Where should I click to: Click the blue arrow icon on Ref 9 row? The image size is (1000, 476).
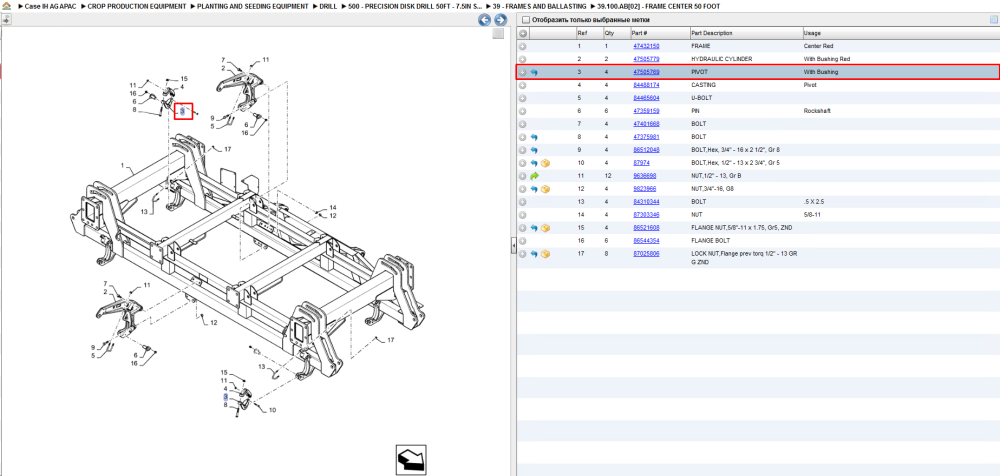click(534, 150)
